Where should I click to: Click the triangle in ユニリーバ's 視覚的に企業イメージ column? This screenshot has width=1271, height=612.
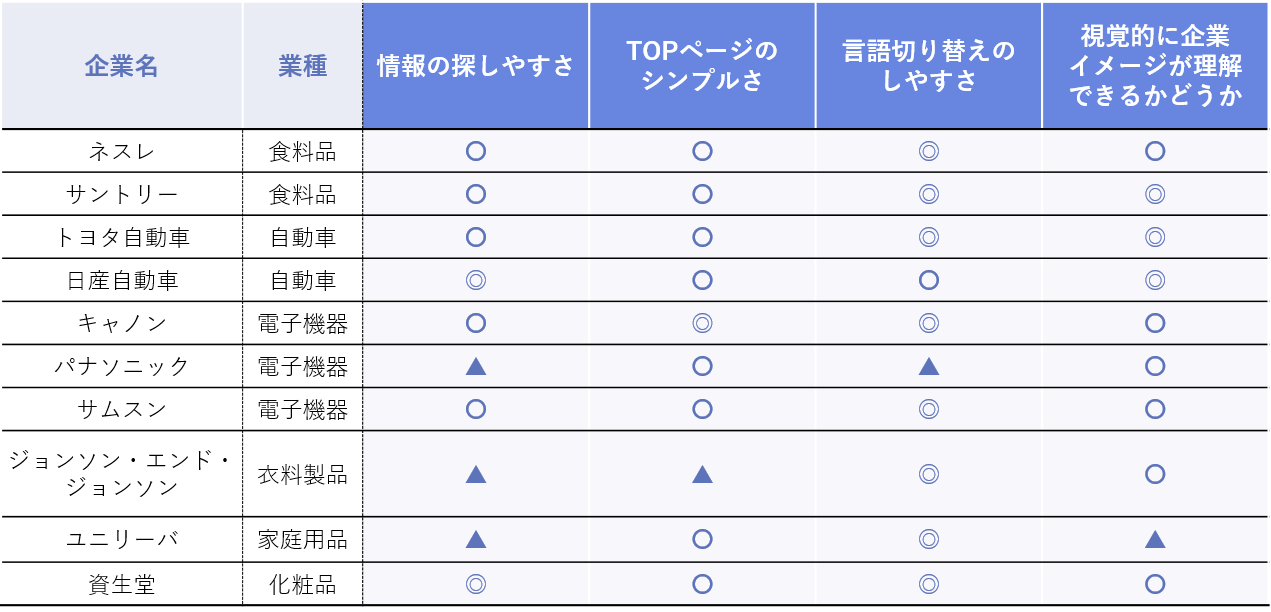pyautogui.click(x=1155, y=539)
